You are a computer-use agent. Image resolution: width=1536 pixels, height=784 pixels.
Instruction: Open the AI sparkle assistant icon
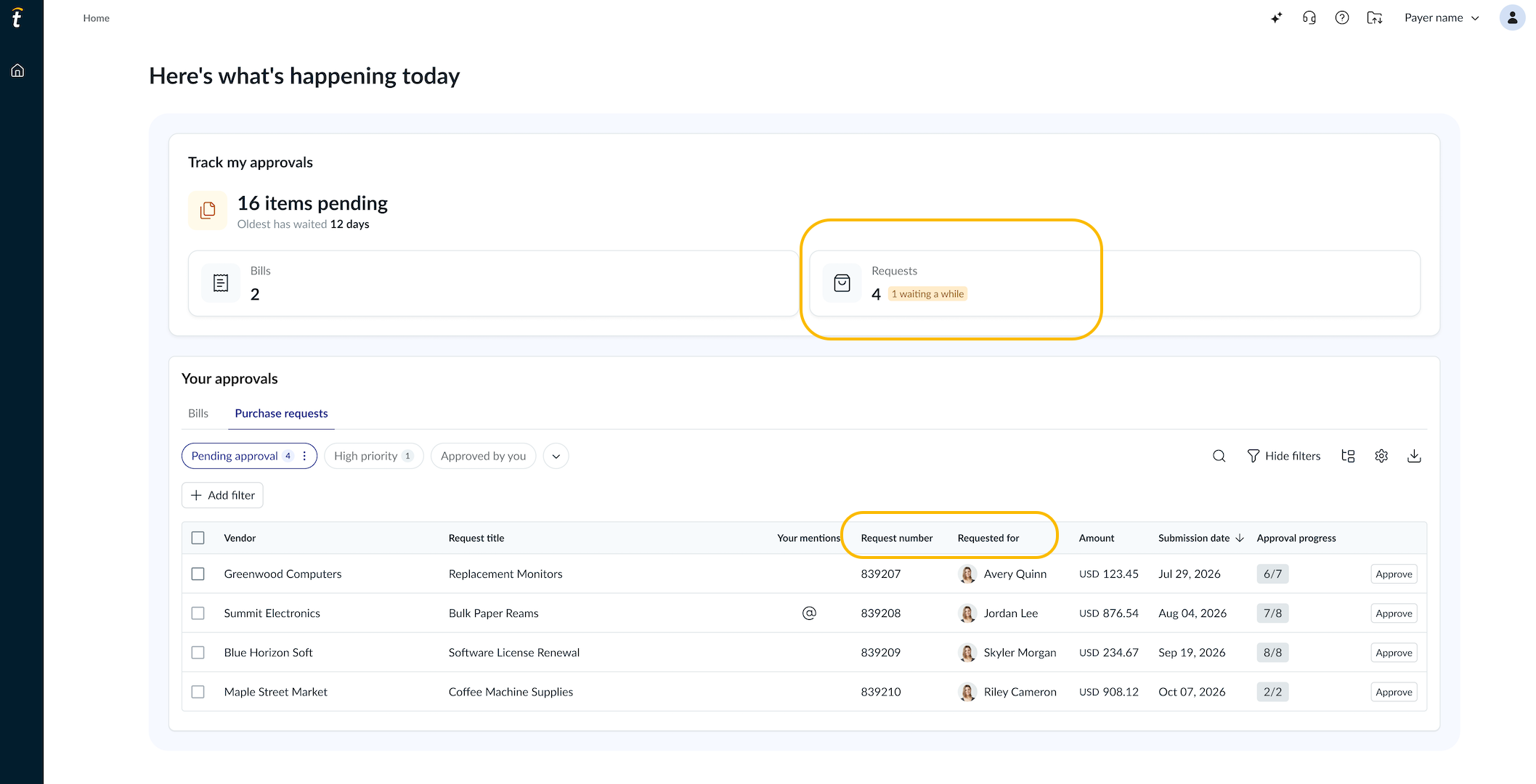tap(1276, 18)
